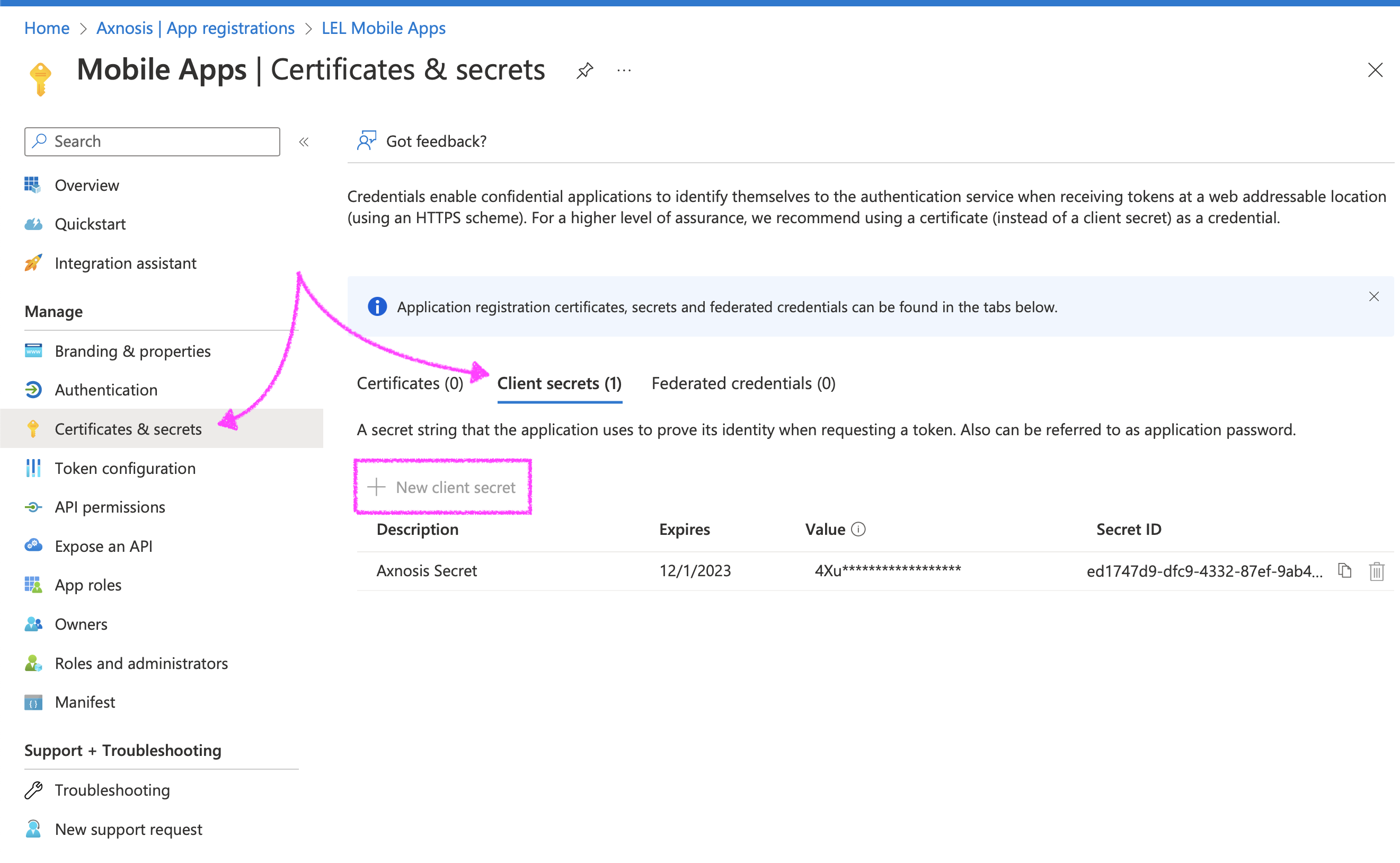Copy the Secret ID to clipboard
The width and height of the screenshot is (1400, 863).
tap(1345, 570)
